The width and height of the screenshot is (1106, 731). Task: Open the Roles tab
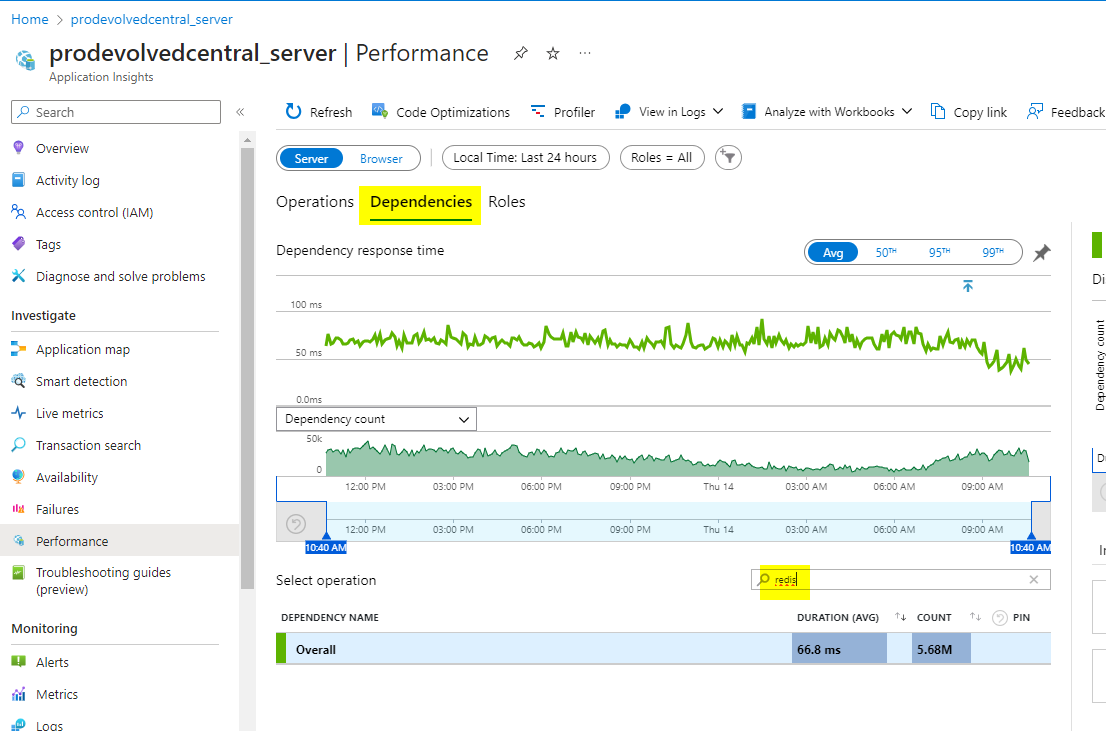(x=507, y=201)
